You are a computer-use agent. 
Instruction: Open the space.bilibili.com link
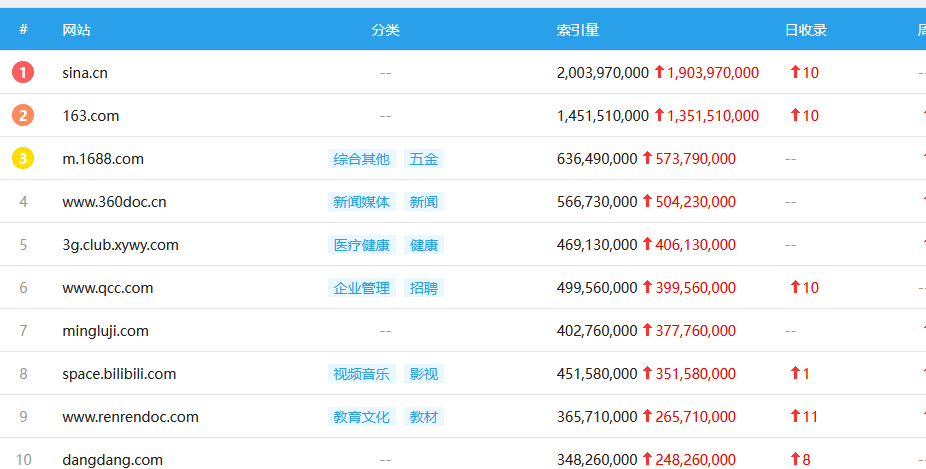click(x=119, y=373)
